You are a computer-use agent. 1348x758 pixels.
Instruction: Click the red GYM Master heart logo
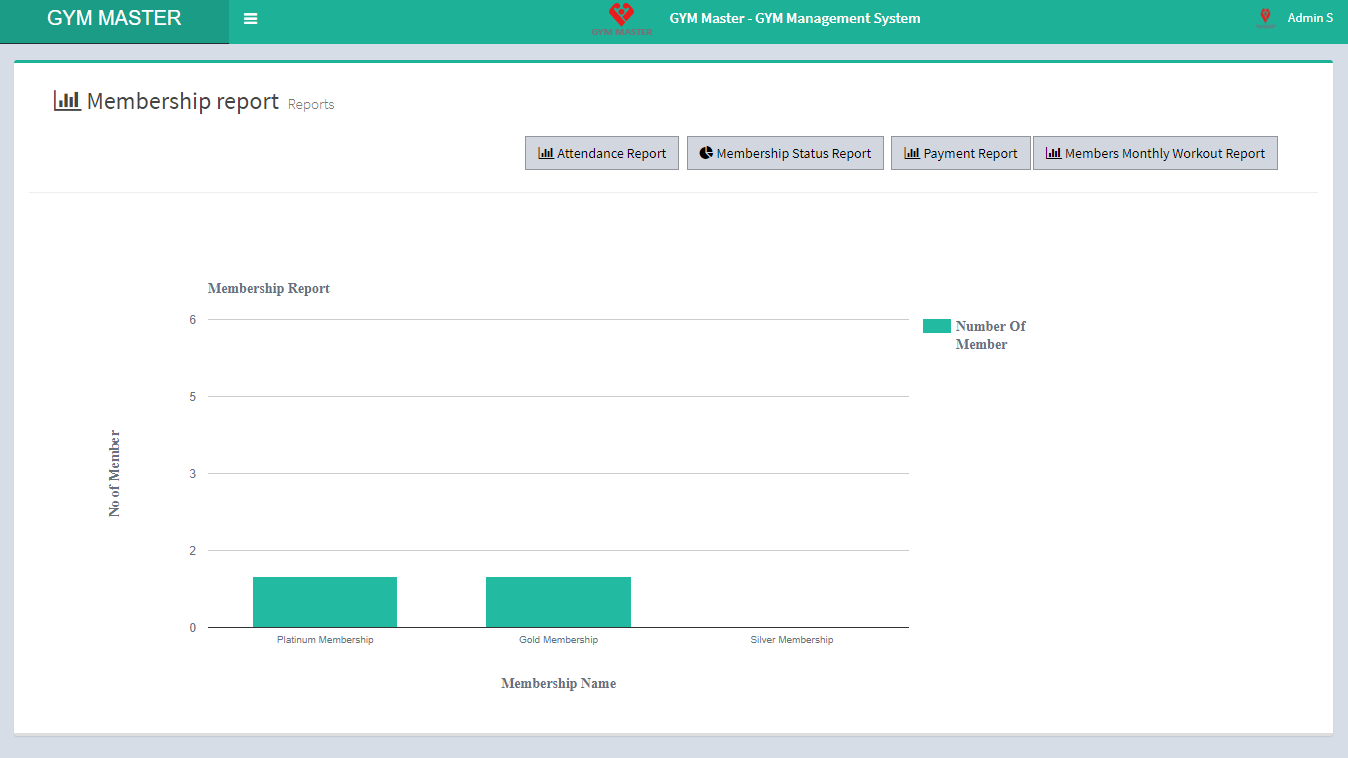(x=621, y=17)
